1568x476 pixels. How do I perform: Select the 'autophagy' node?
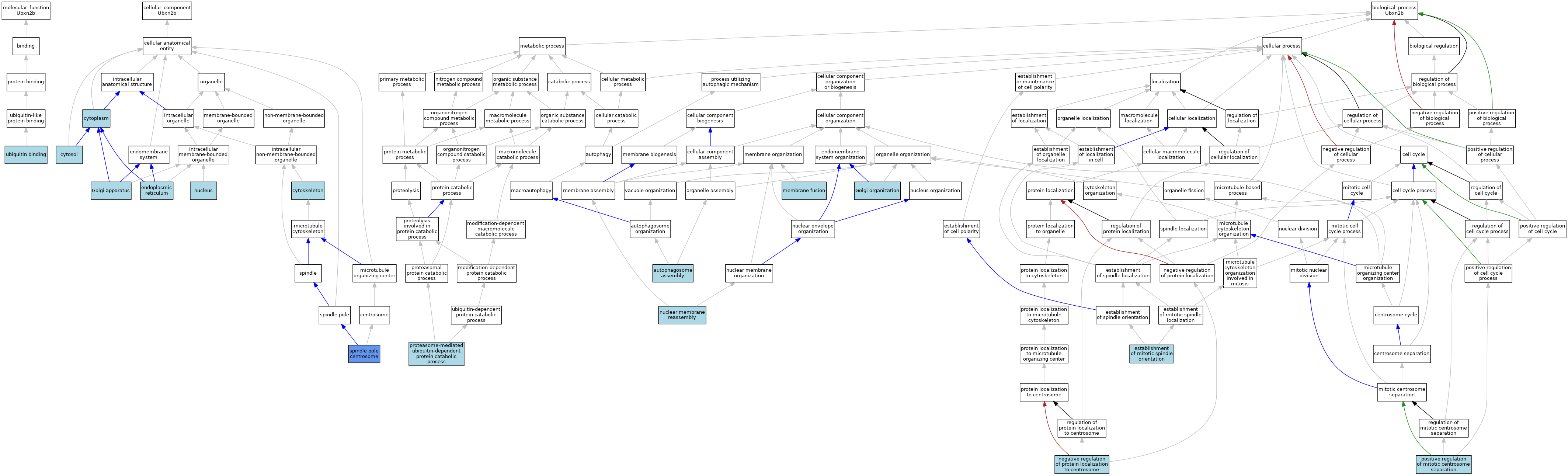tap(598, 154)
